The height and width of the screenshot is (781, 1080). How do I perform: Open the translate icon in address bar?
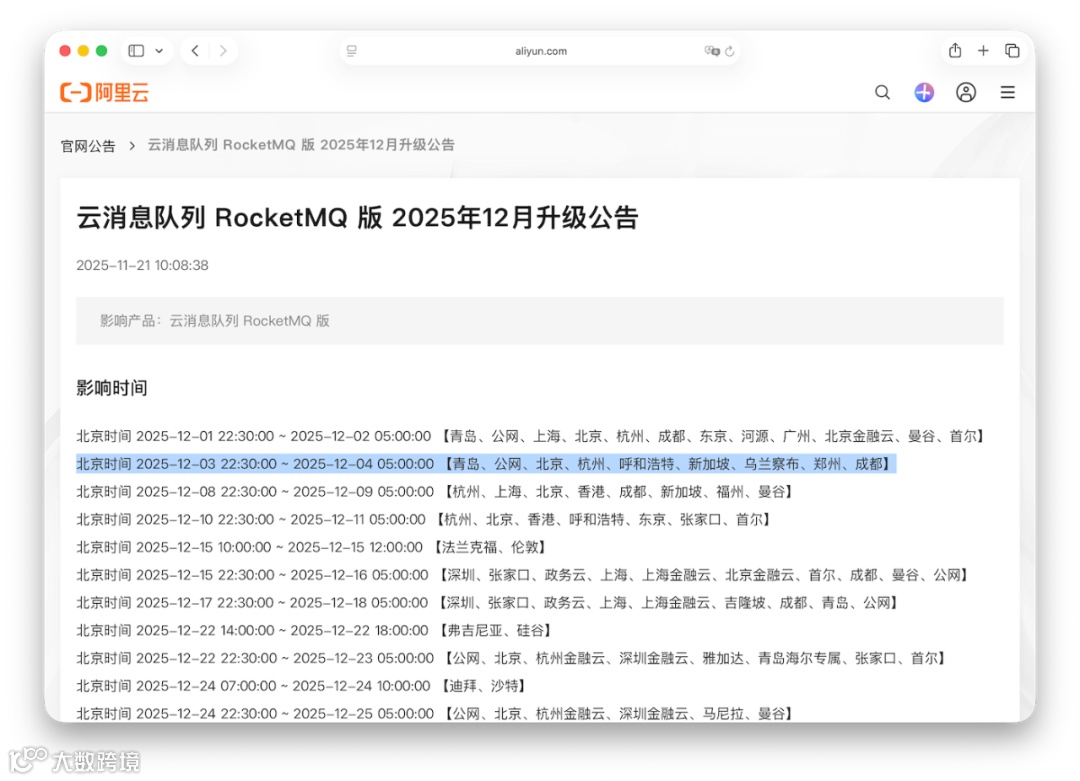712,51
